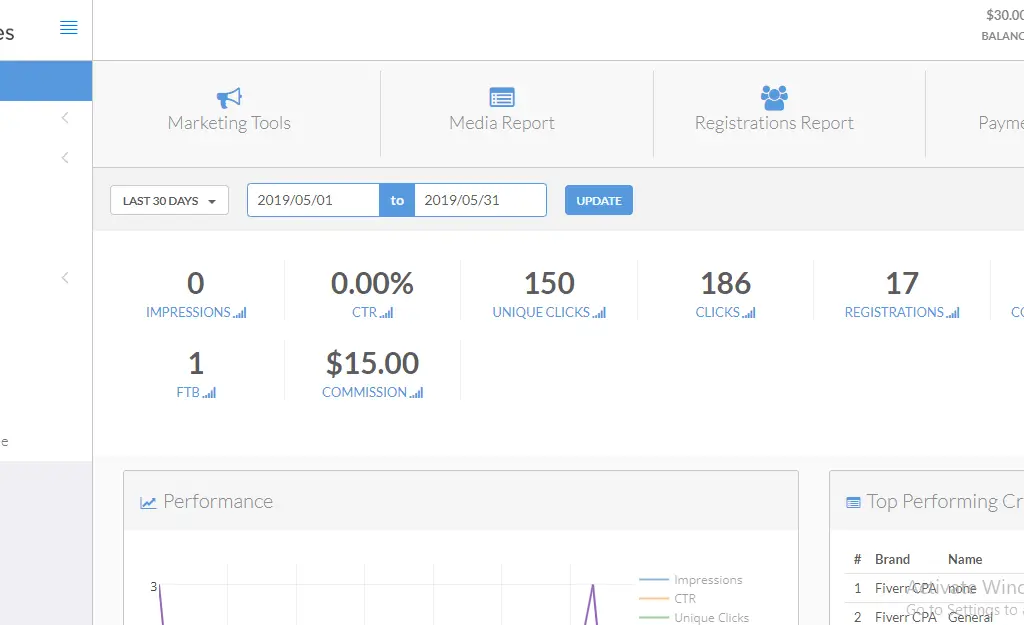Click the "to" separator between dates

point(397,200)
